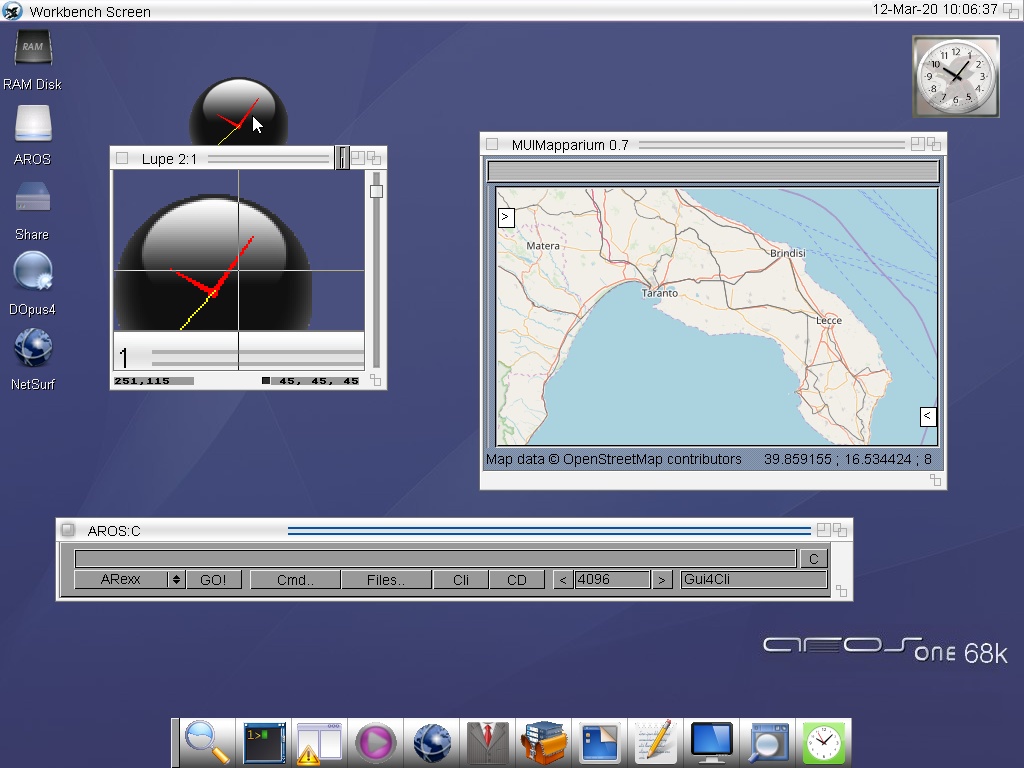Expand map panel with the > arrow
Viewport: 1024px width, 768px height.
click(x=506, y=217)
